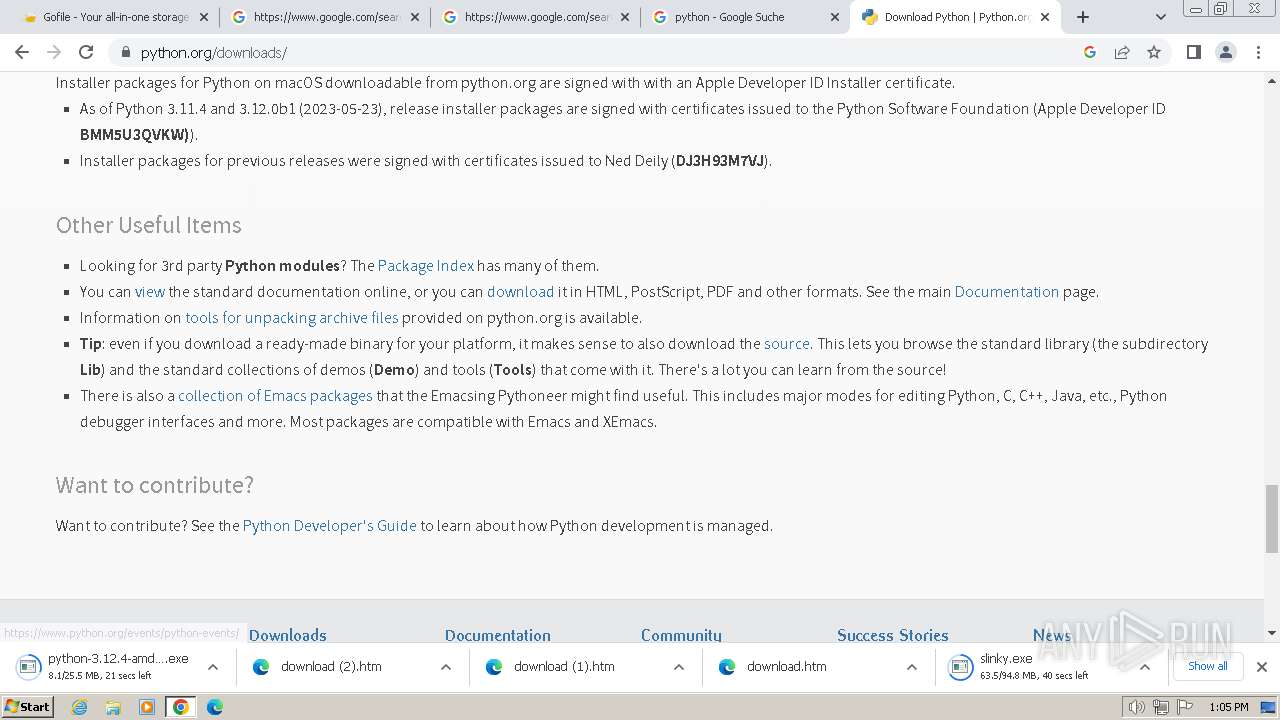The image size is (1280, 720).
Task: Select the Download Python tab
Action: coord(956,17)
